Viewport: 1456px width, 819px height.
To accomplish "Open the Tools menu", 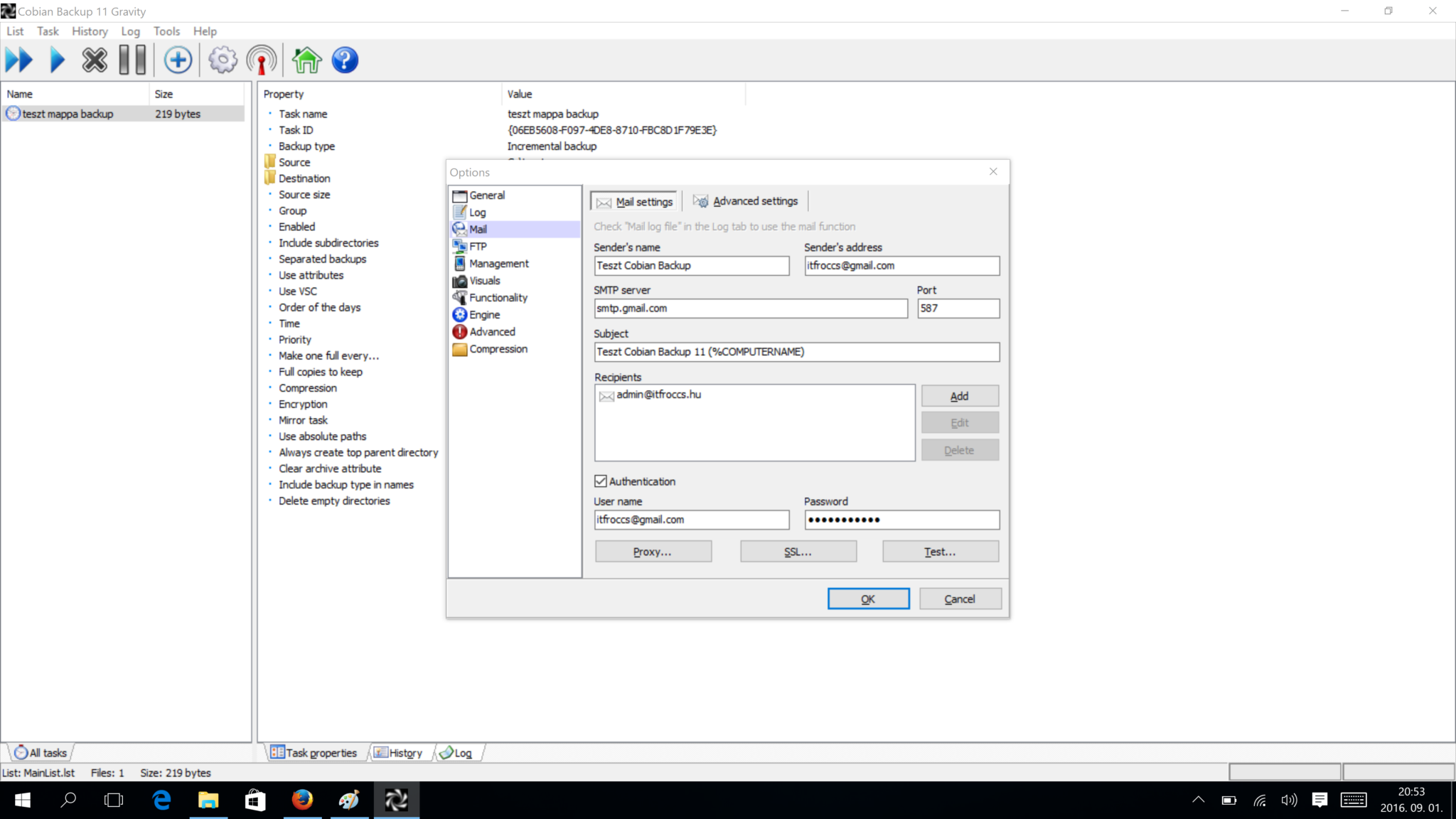I will point(166,31).
